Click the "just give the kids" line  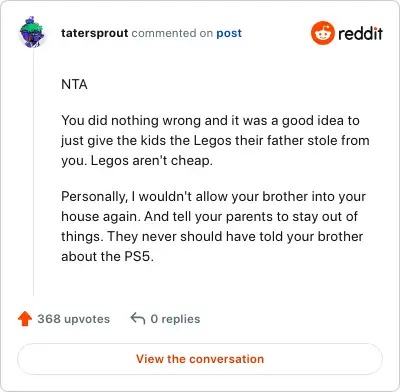215,141
